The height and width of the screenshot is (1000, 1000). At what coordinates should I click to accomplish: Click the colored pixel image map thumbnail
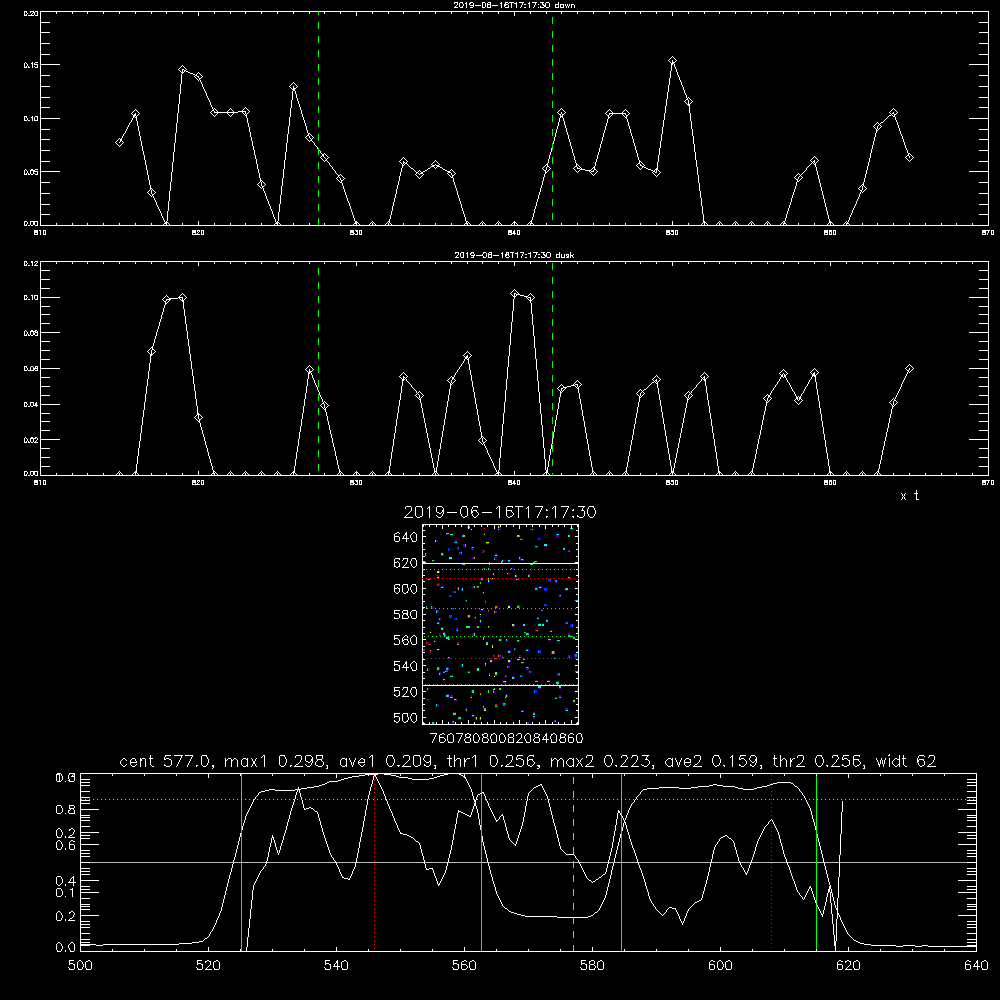tap(500, 624)
